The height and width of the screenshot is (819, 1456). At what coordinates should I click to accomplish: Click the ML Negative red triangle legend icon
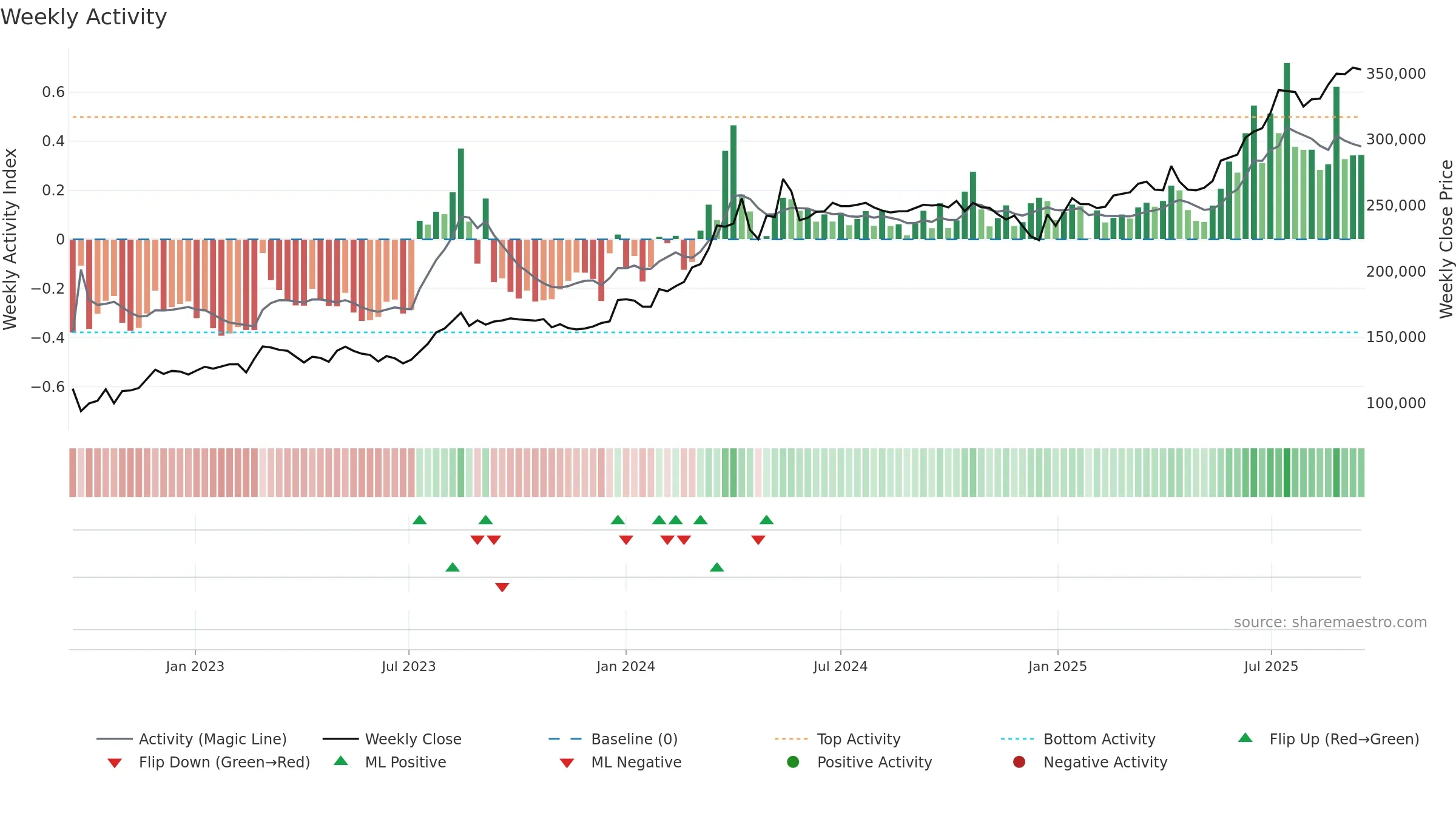(x=567, y=763)
